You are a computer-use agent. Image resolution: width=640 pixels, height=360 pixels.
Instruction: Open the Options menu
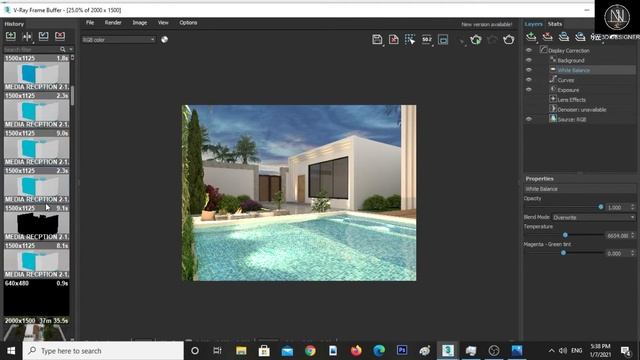pos(188,23)
